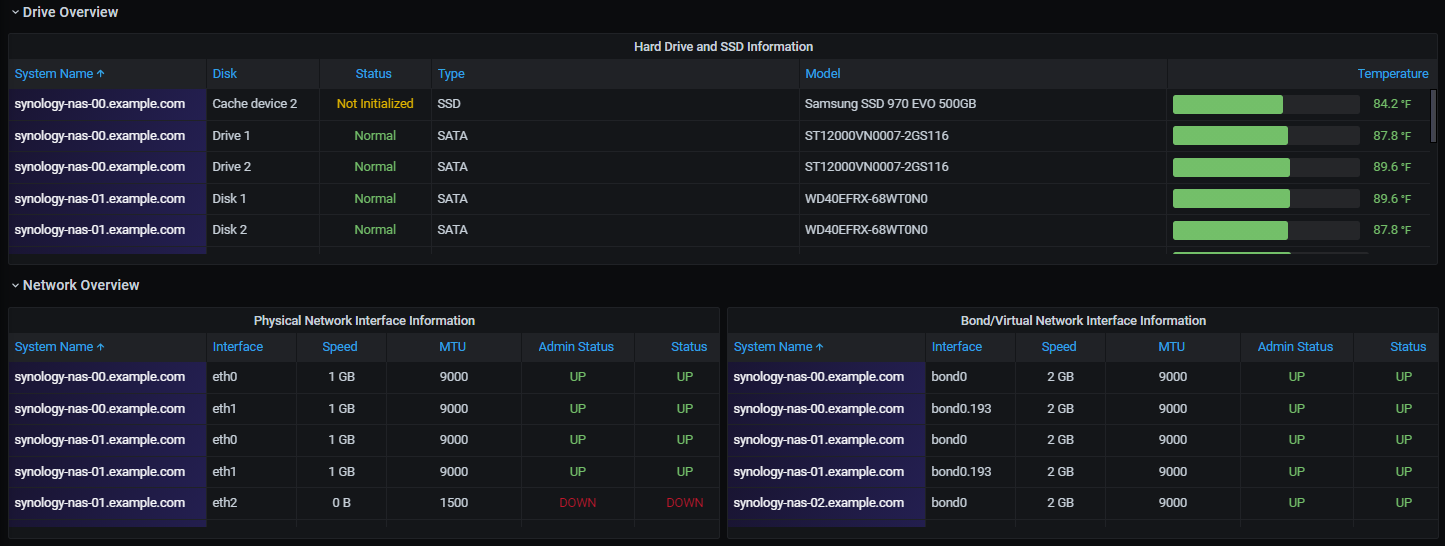Image resolution: width=1445 pixels, height=546 pixels.
Task: Sort Physical Network table by Speed header
Action: pos(340,347)
